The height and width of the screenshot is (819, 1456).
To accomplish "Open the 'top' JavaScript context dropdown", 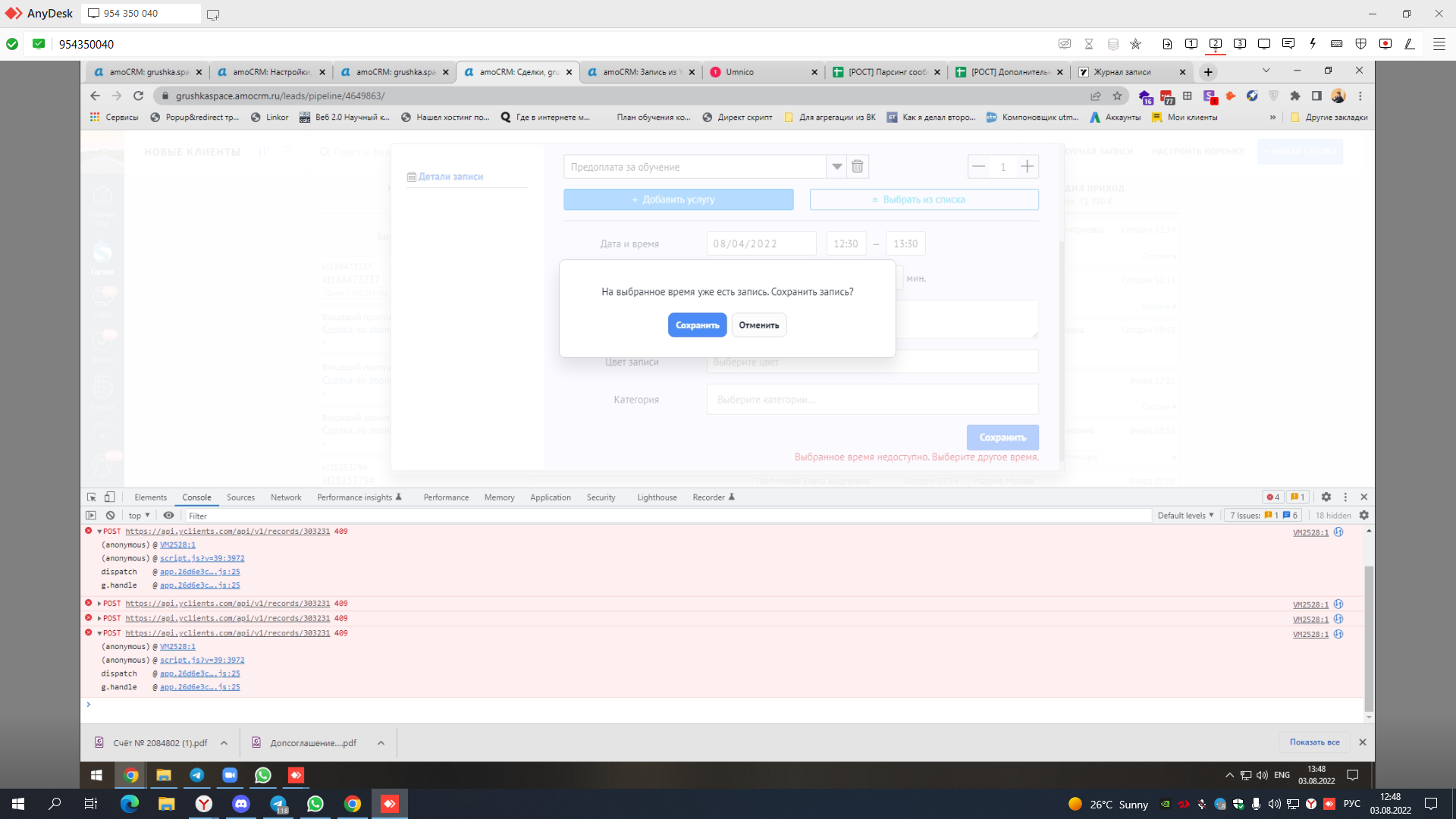I will (x=140, y=516).
